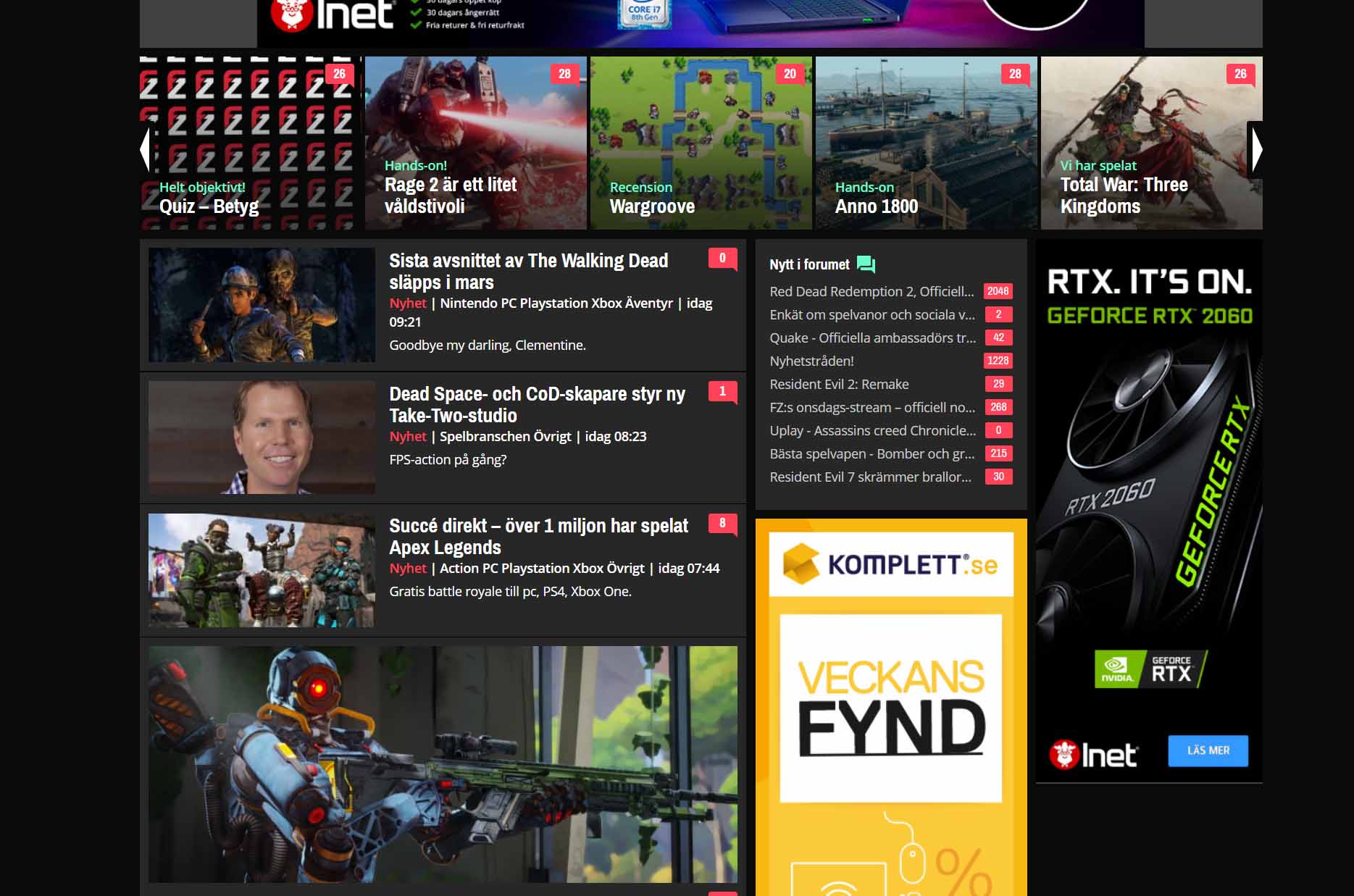Click reply badge beside 'Resident Evil 2: Remake'
1354x896 pixels.
pos(998,384)
